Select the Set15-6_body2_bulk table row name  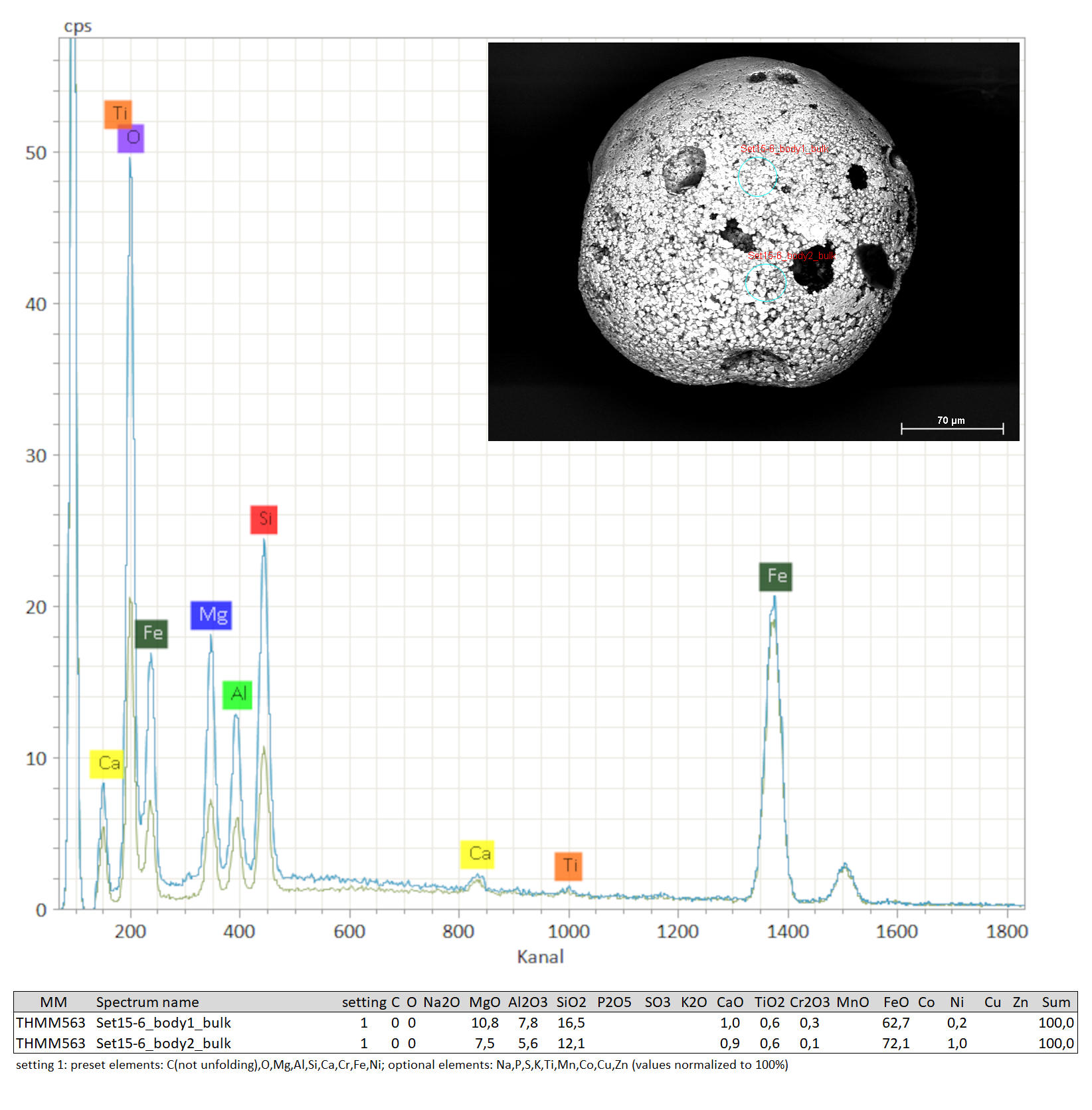click(x=163, y=1044)
